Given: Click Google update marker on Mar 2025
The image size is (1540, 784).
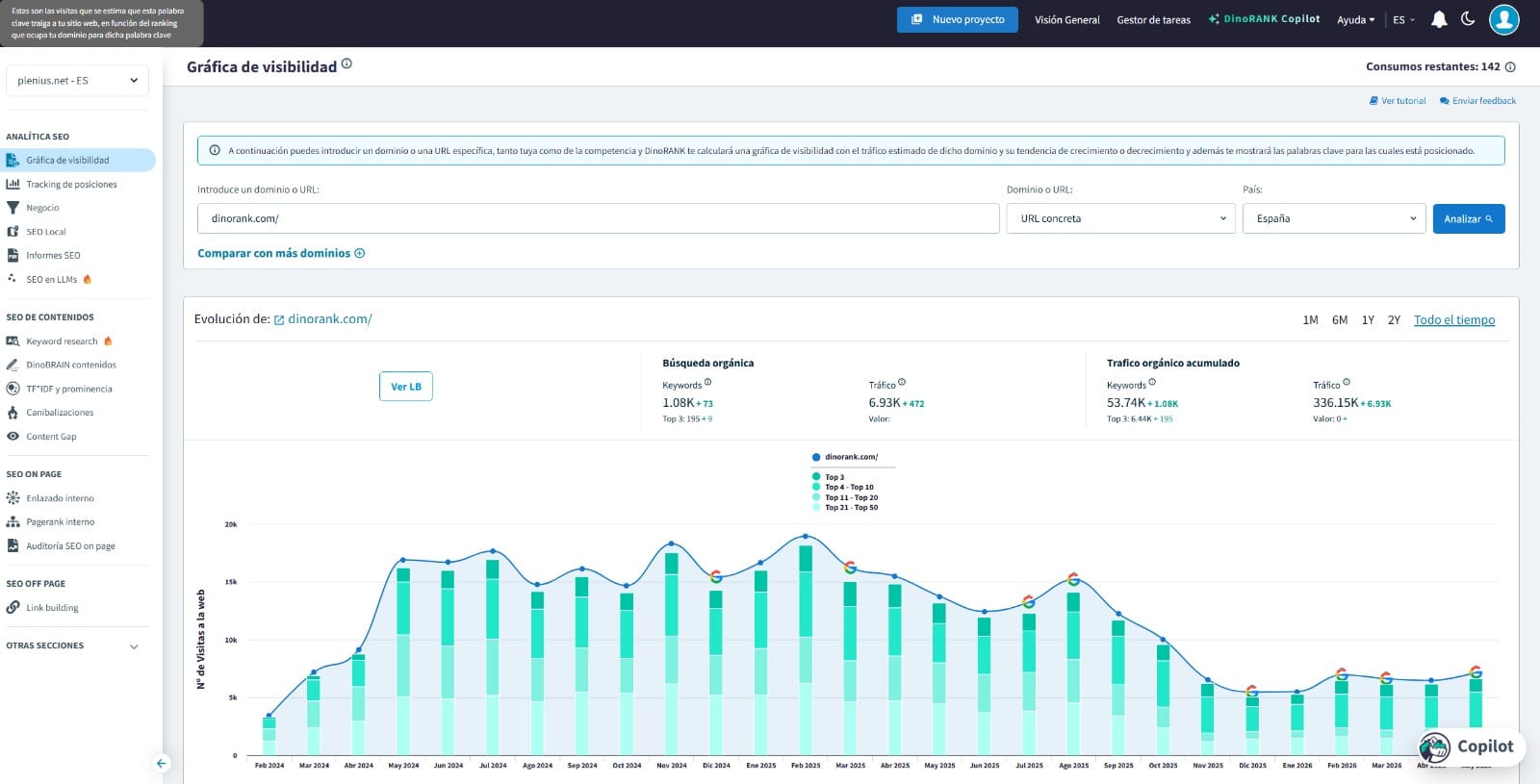Looking at the screenshot, I should (x=850, y=568).
